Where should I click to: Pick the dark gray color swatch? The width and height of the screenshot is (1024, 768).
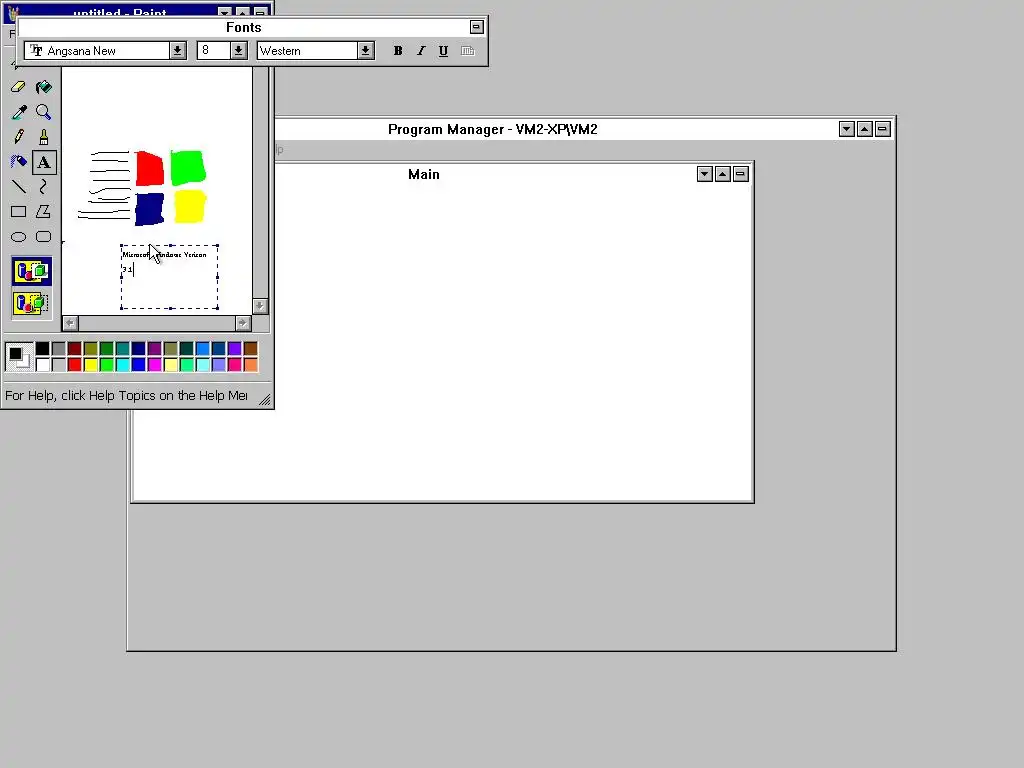pos(59,349)
